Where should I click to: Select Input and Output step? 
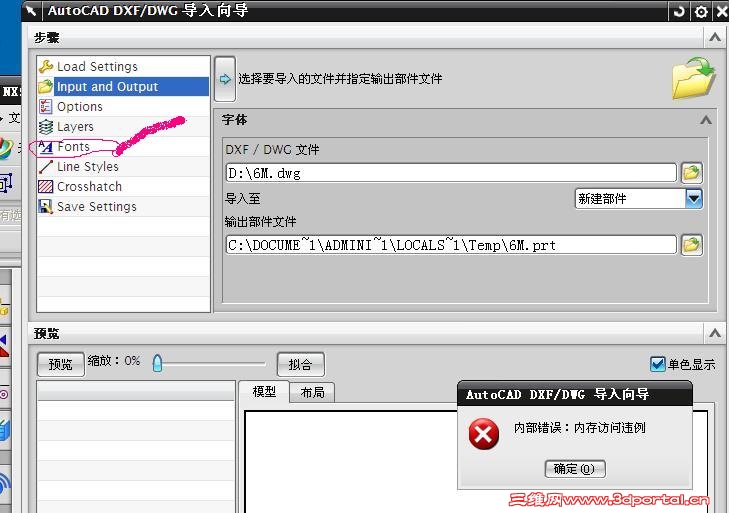123,87
